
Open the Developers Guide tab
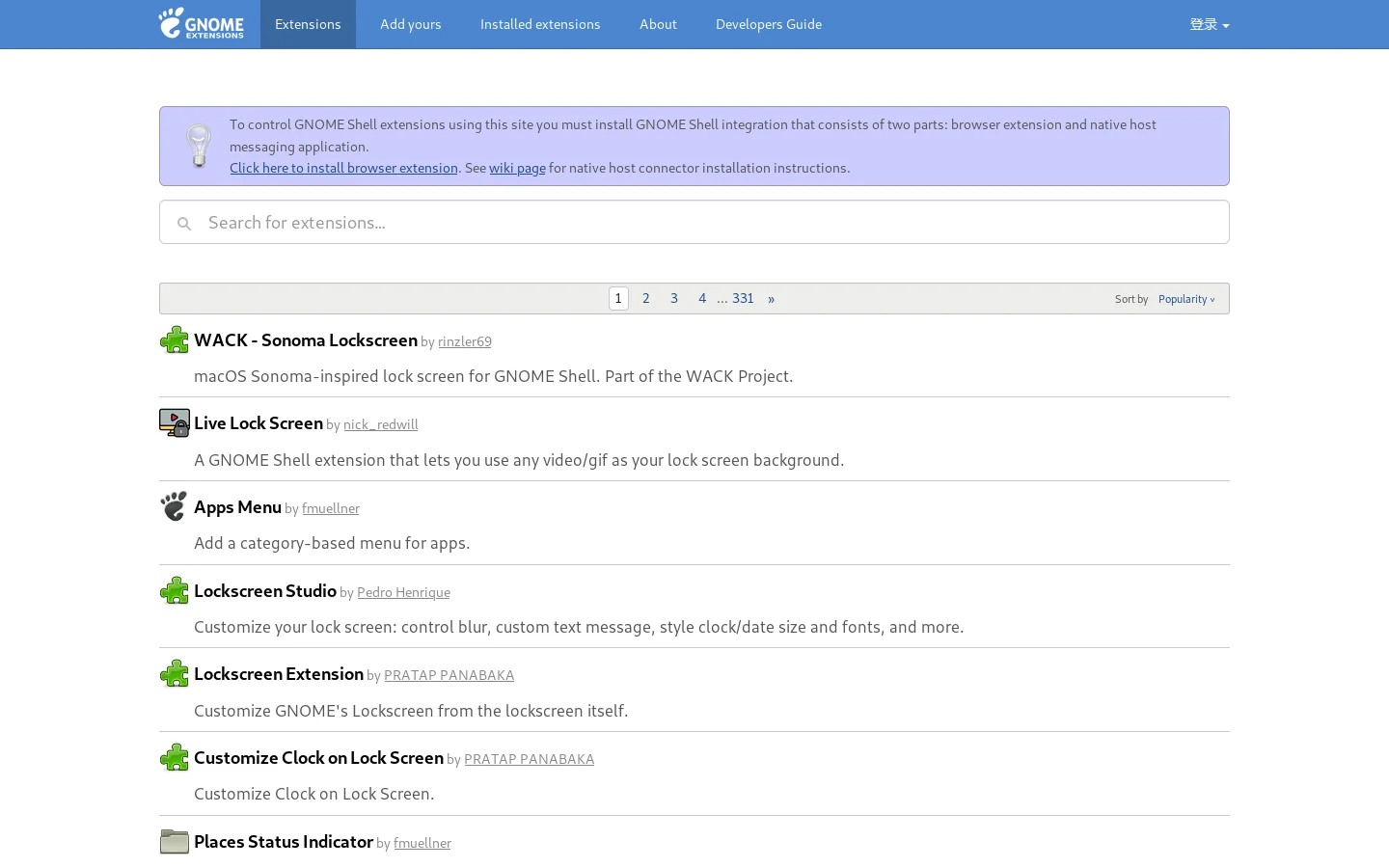769,24
